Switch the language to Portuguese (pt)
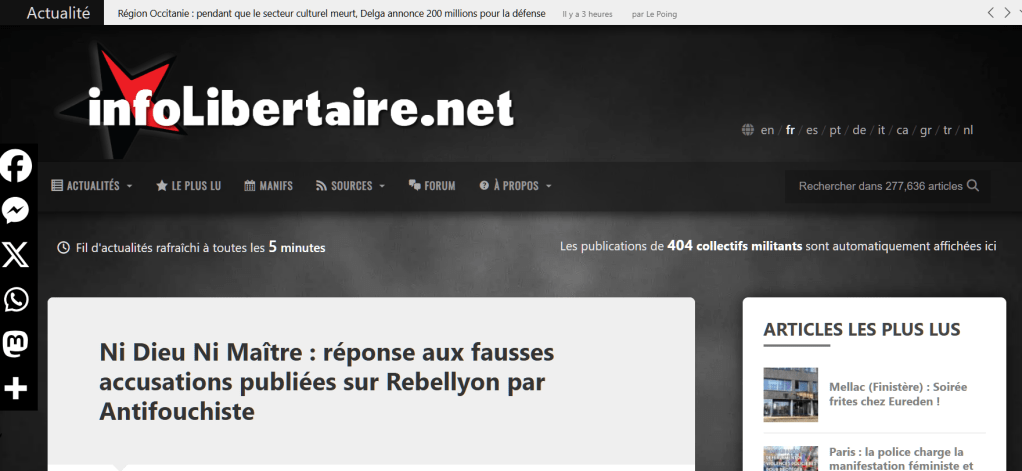The height and width of the screenshot is (471, 1022). [x=835, y=130]
